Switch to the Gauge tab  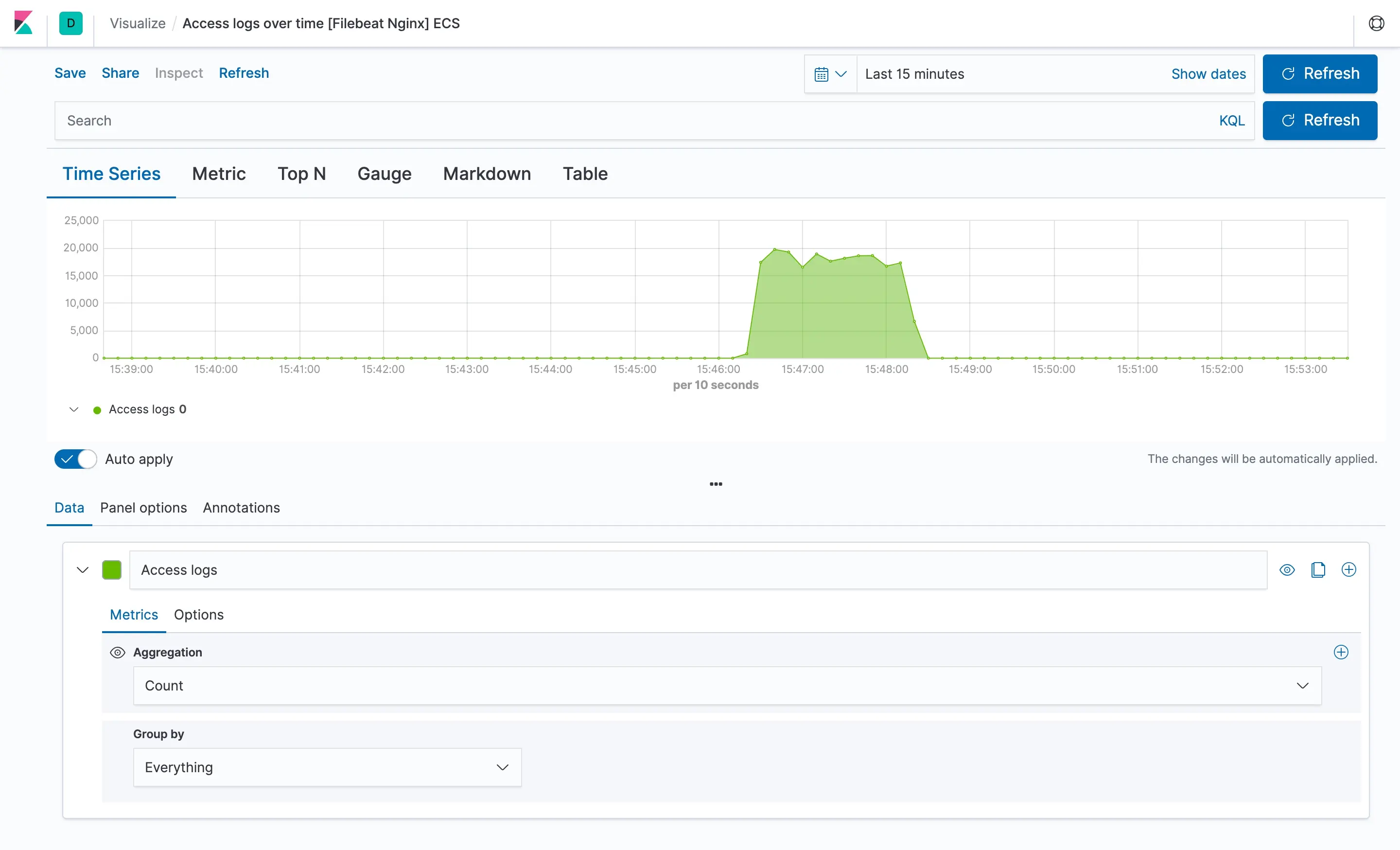384,174
